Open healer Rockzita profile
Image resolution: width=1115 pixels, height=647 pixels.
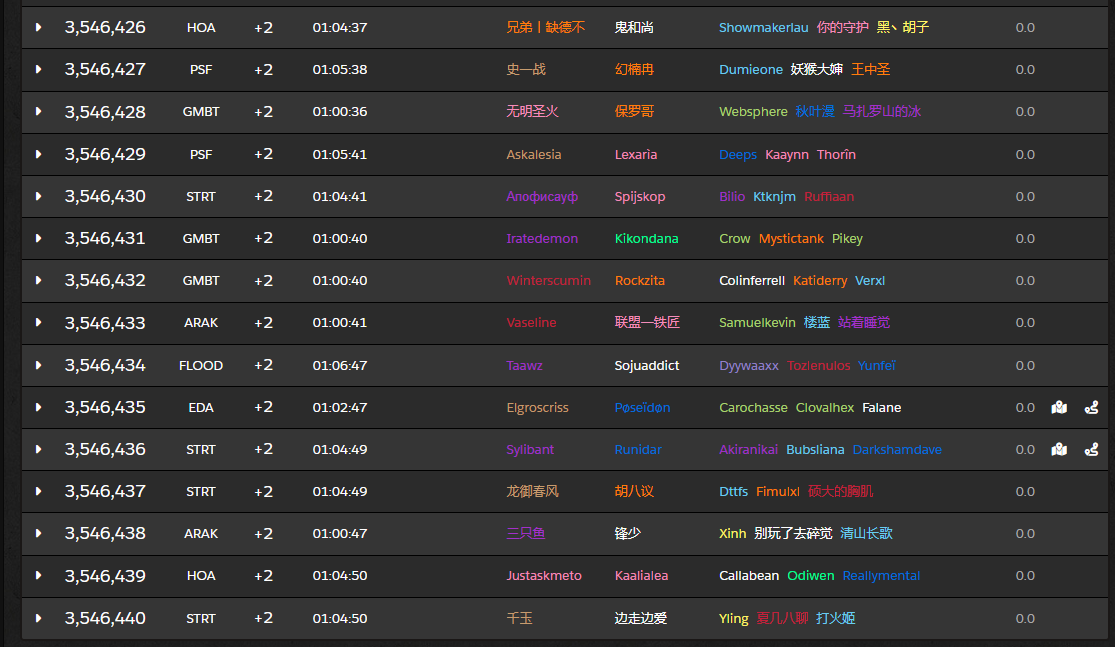(x=640, y=280)
